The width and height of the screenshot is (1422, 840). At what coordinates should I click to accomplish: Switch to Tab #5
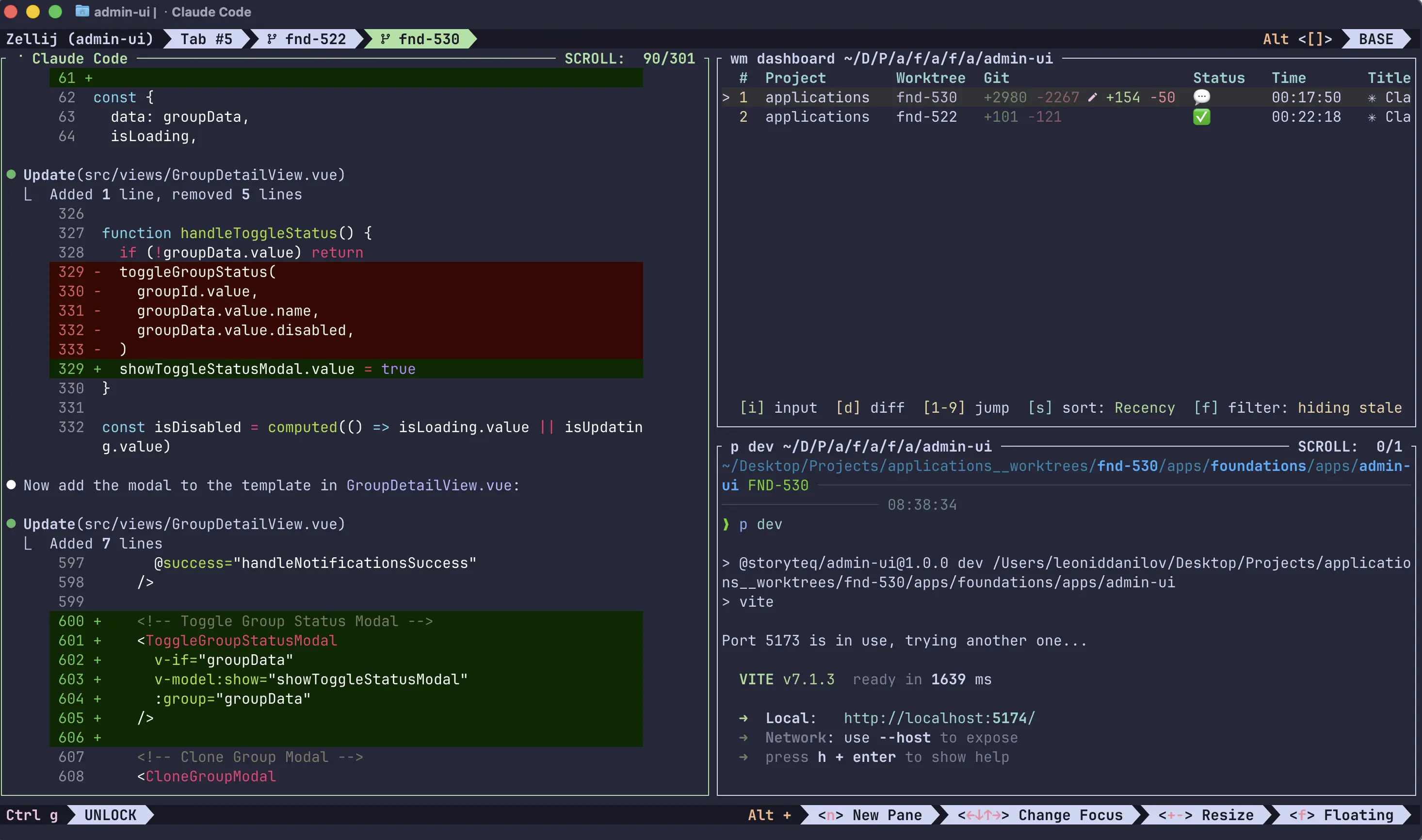(x=206, y=39)
